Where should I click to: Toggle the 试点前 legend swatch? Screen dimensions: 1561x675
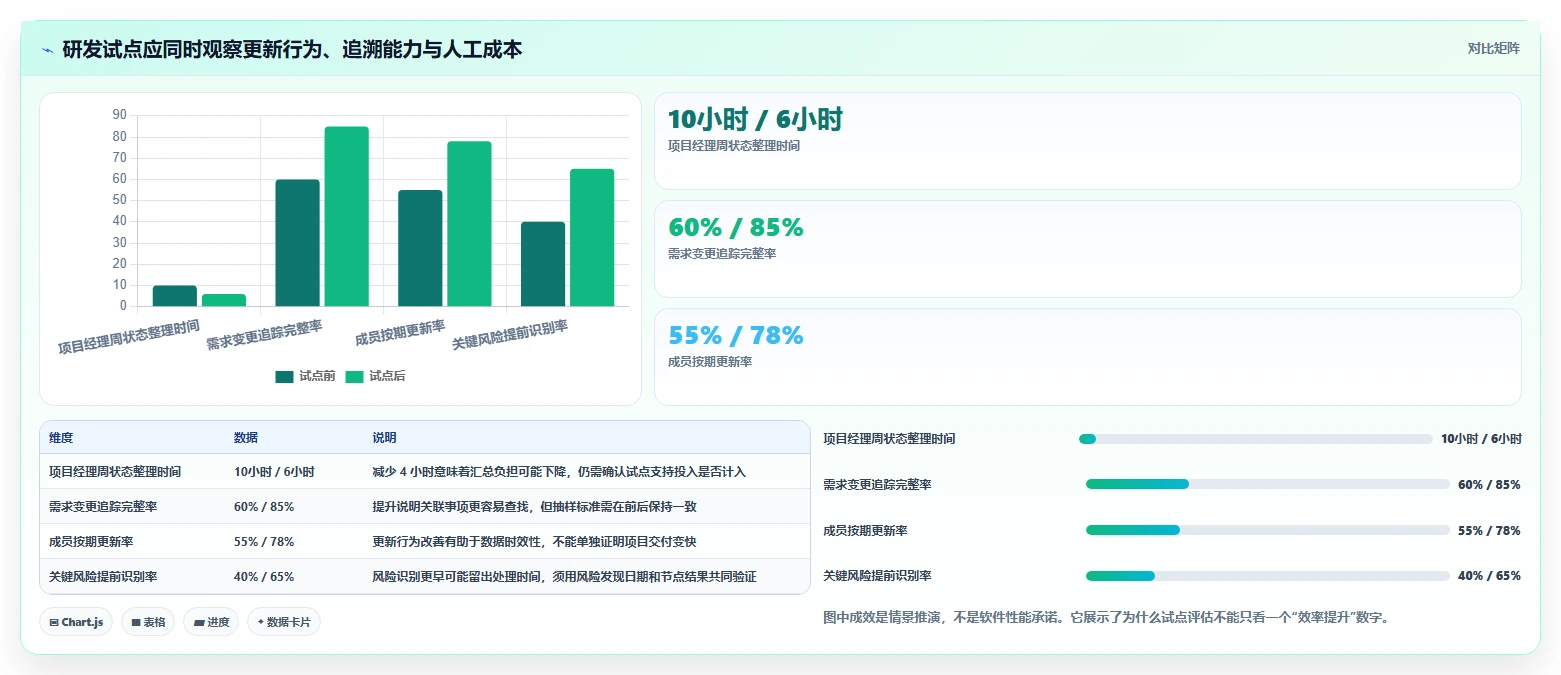[284, 376]
